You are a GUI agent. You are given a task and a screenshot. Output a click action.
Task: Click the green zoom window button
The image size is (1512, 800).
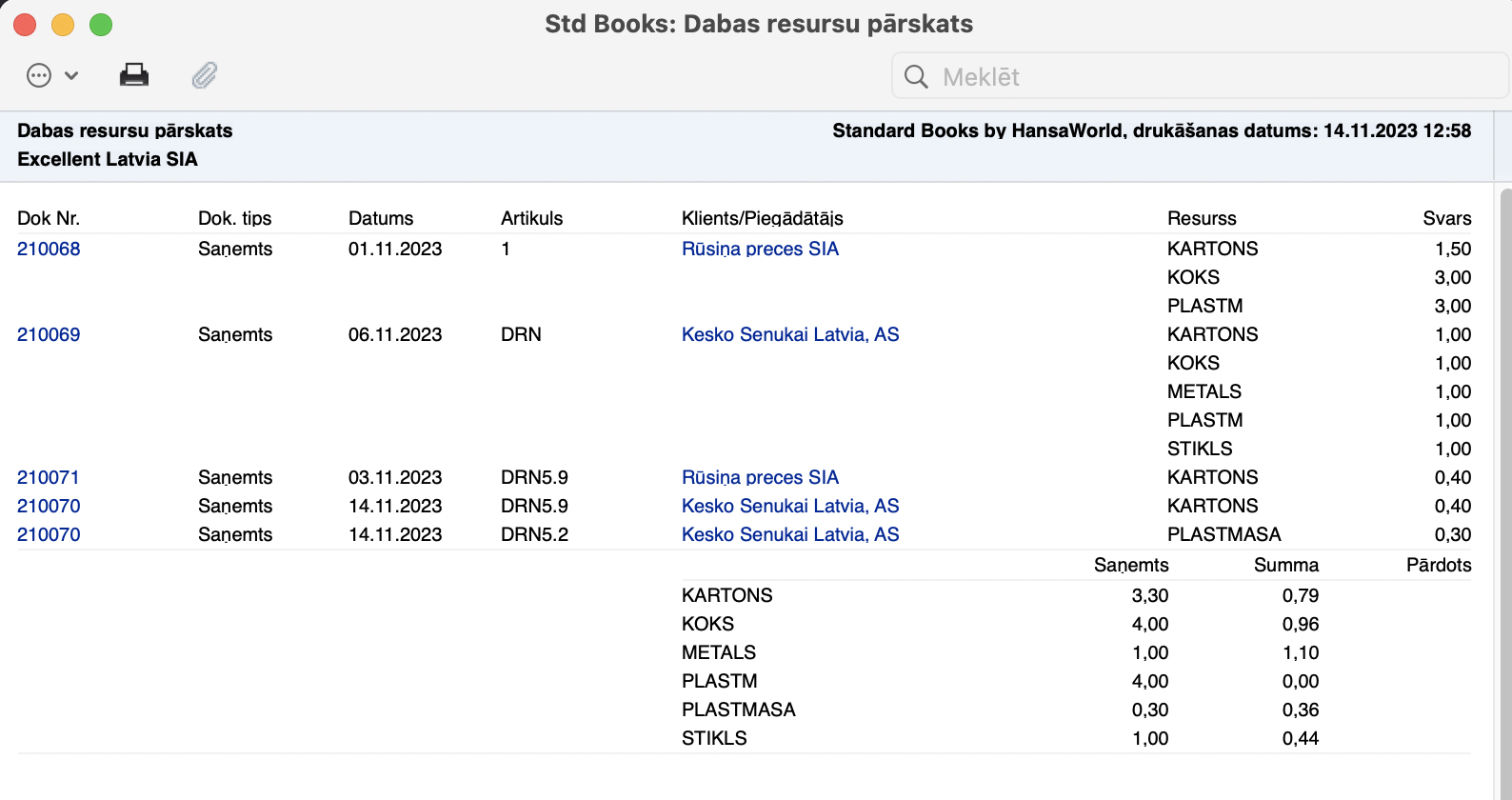pos(101,25)
